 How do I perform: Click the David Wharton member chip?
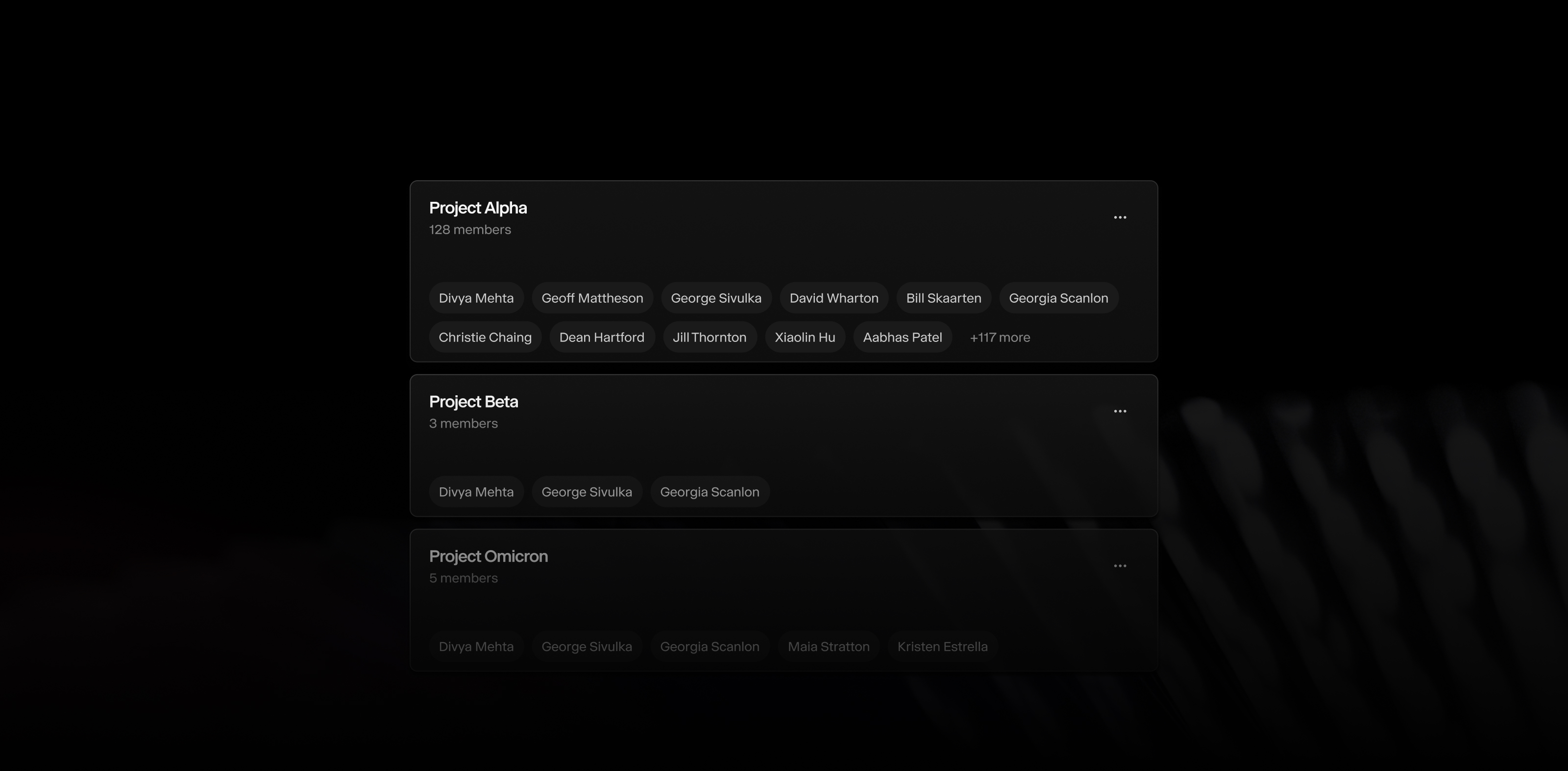point(833,297)
